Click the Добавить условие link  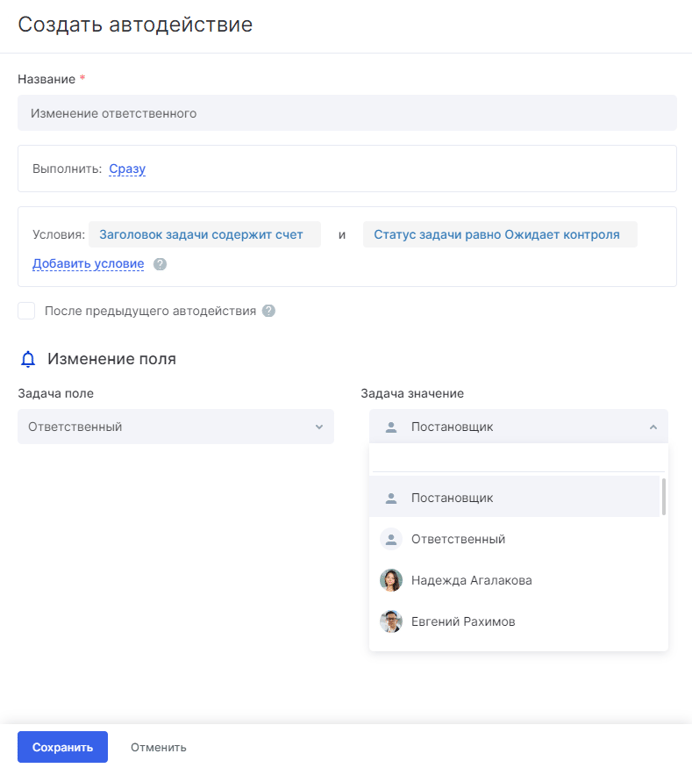(x=88, y=264)
